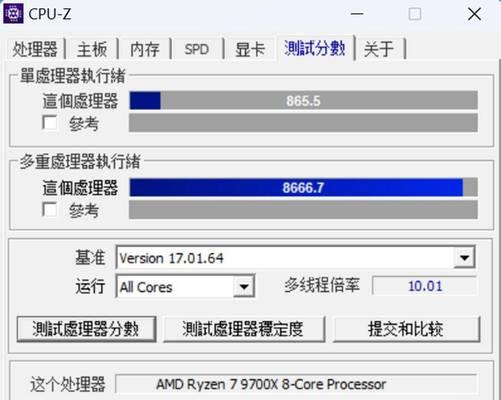
Task: Switch to the 主板 tab
Action: (92, 49)
